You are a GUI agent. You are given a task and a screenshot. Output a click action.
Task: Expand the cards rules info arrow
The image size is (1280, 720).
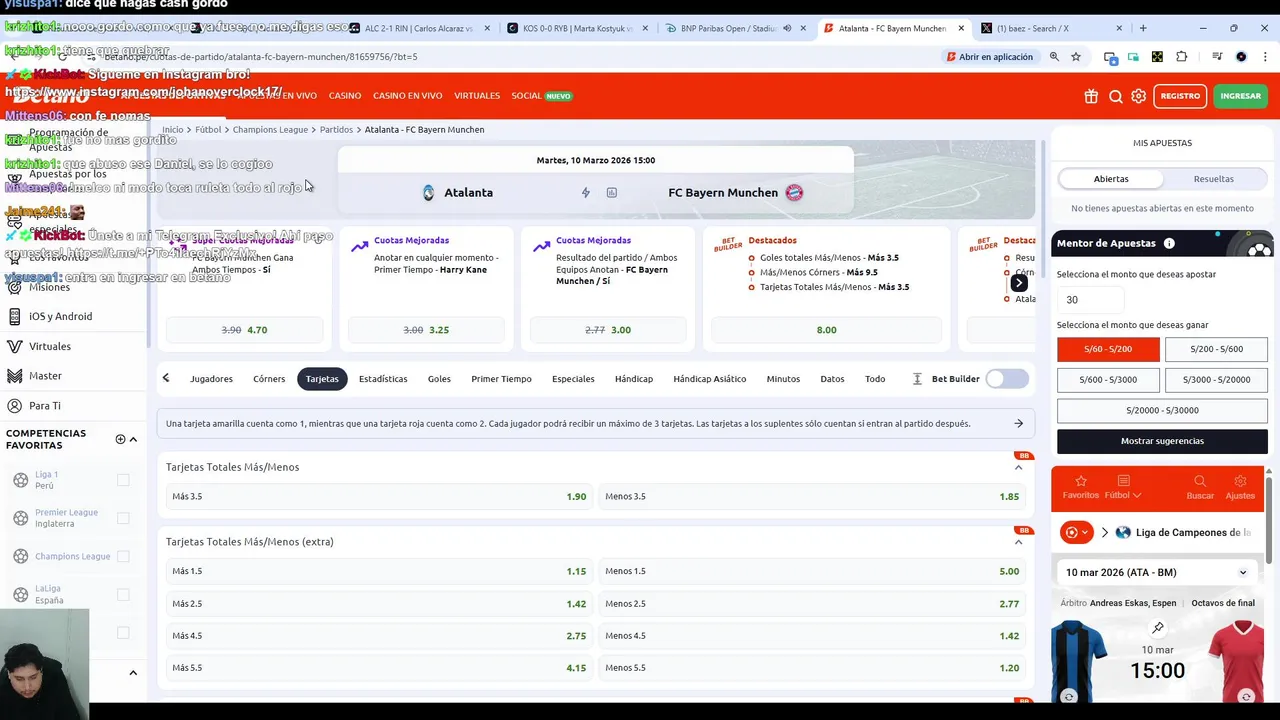pos(1019,424)
